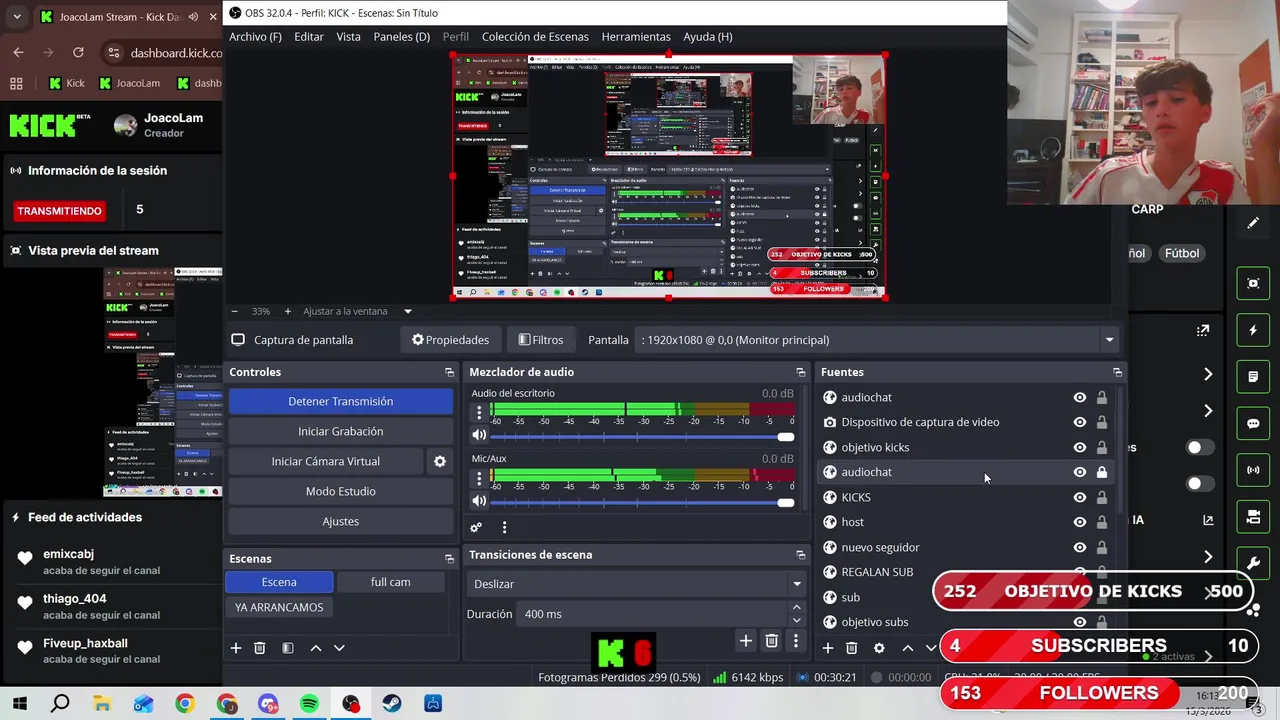Screen dimensions: 1280x720
Task: Hide the objetivo kicks source
Action: point(1080,447)
